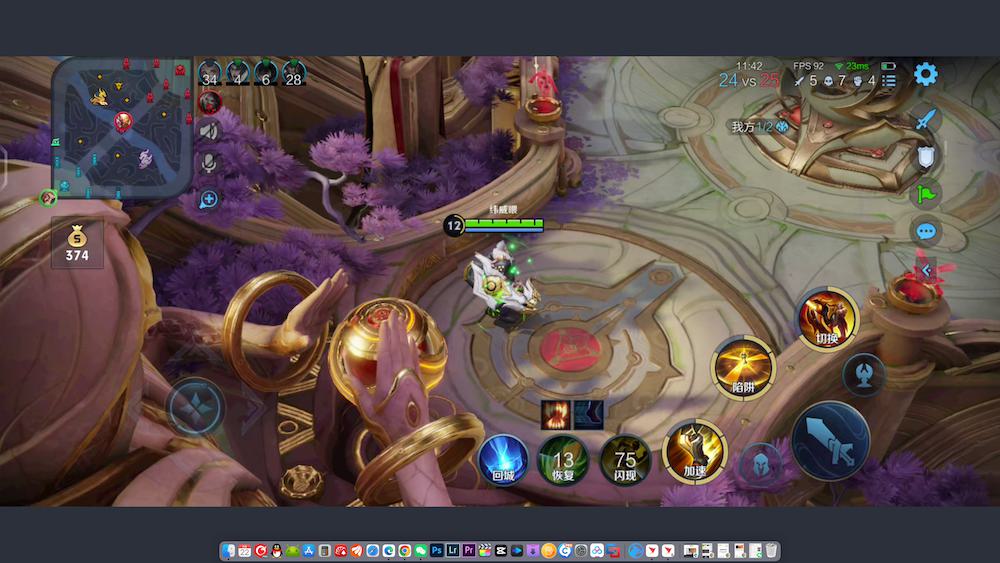Click the hero's green health bar
This screenshot has height=563, width=1000.
coord(504,224)
